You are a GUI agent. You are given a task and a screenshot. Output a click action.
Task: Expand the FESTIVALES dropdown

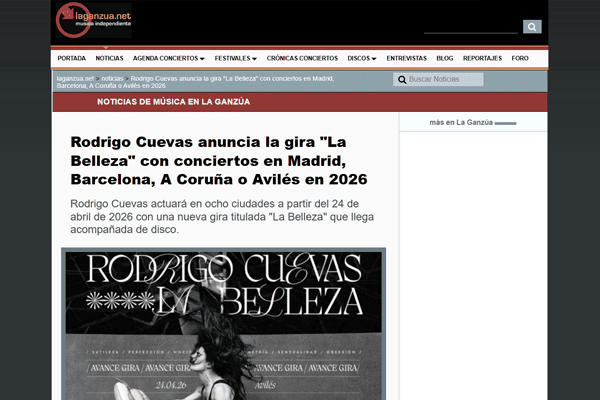click(235, 58)
